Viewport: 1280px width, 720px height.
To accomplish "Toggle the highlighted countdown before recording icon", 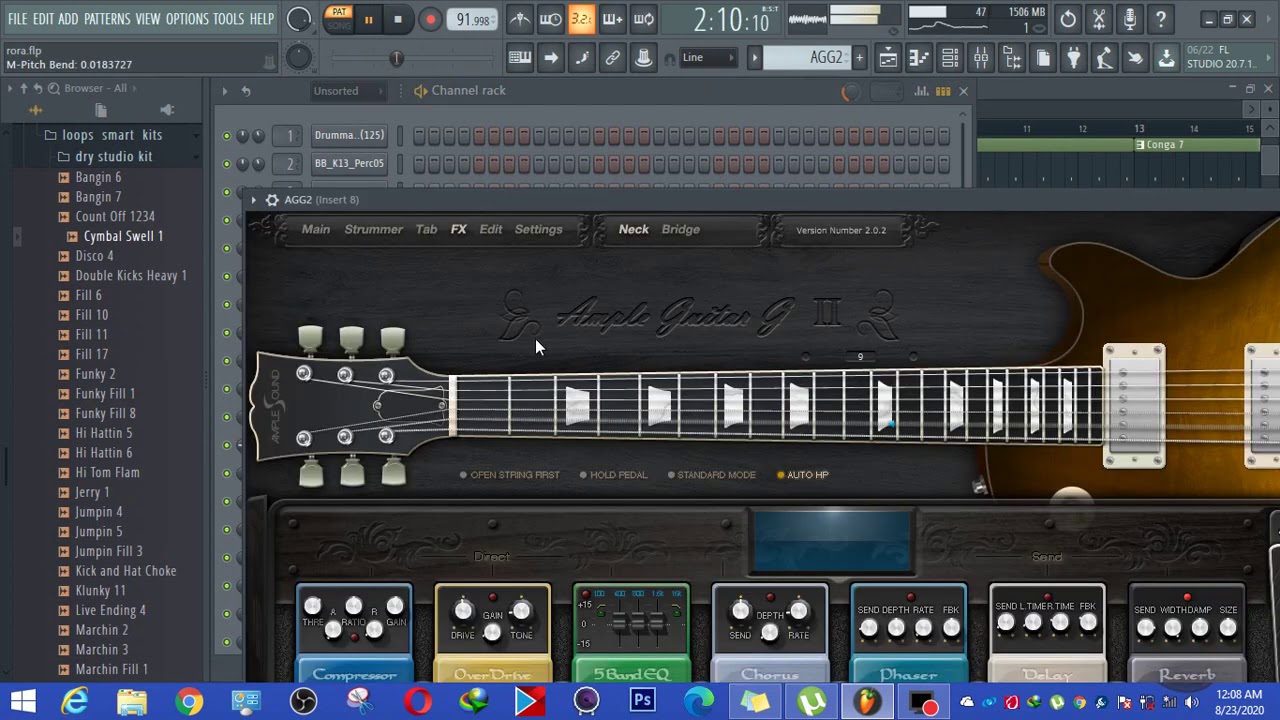I will (581, 19).
